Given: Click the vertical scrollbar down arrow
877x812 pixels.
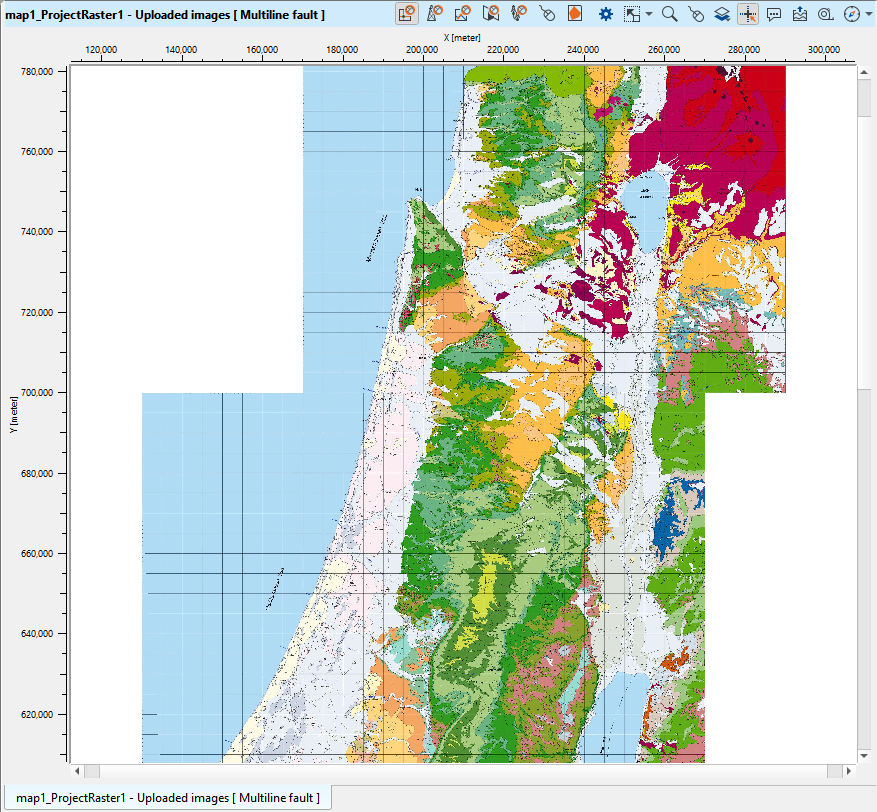Looking at the screenshot, I should pos(864,755).
